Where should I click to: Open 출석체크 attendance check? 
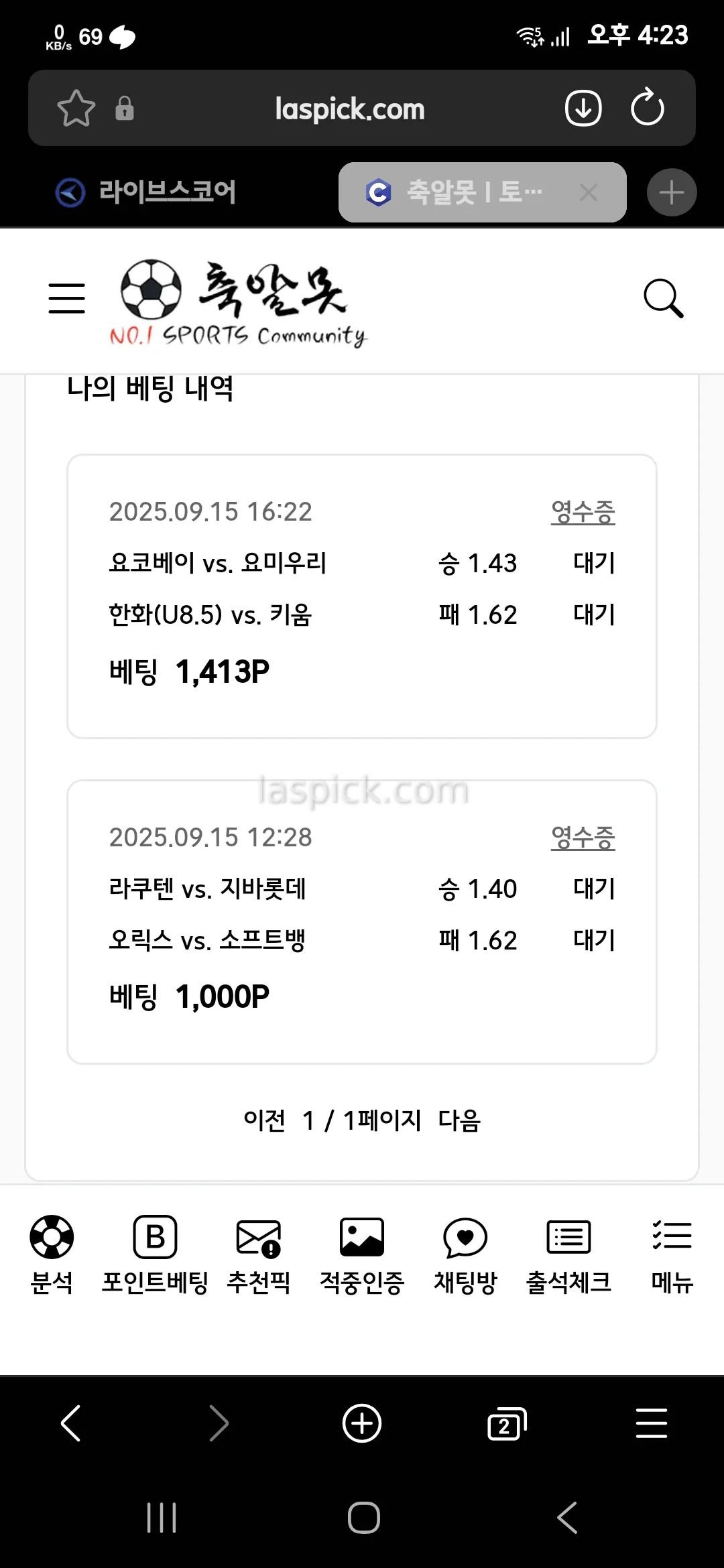coord(568,1254)
